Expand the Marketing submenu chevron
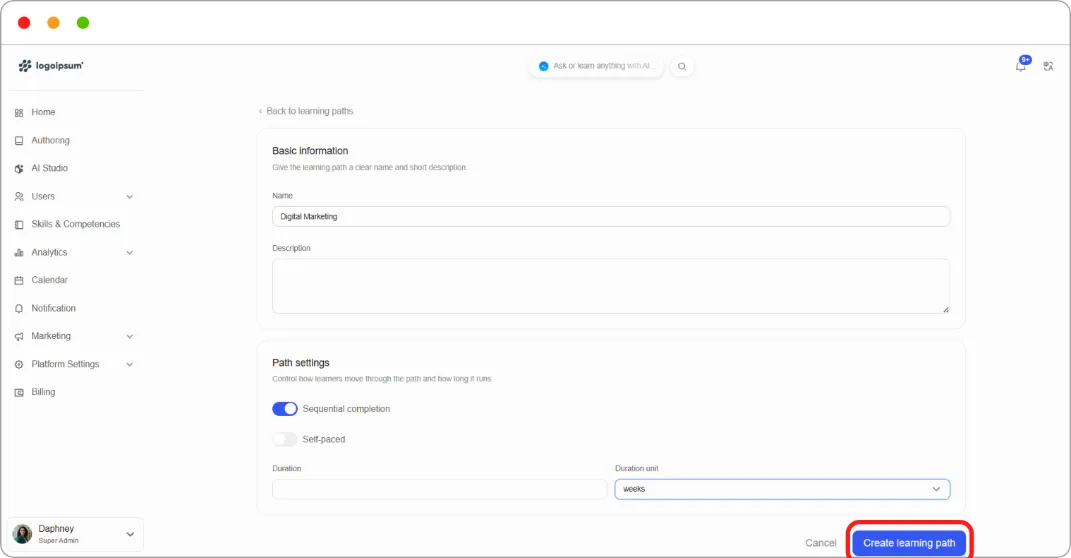Screen dimensions: 1071x558 click(x=130, y=337)
